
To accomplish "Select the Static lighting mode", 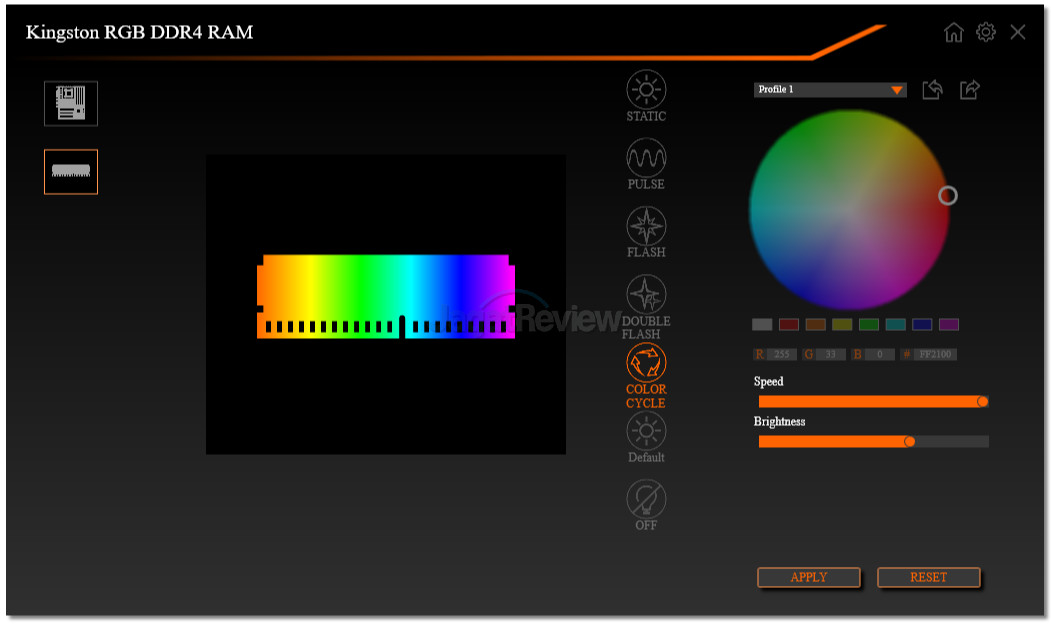I will (646, 95).
